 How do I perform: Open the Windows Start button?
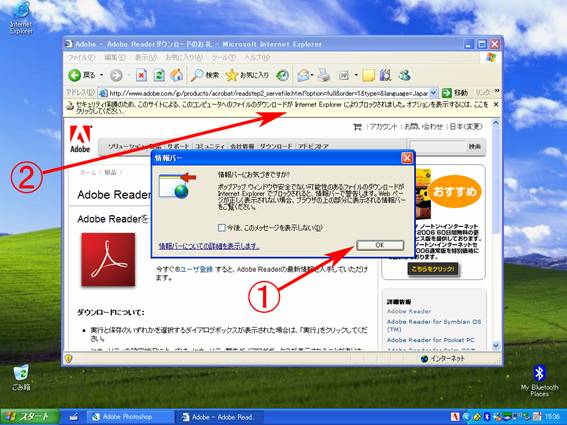[x=29, y=417]
